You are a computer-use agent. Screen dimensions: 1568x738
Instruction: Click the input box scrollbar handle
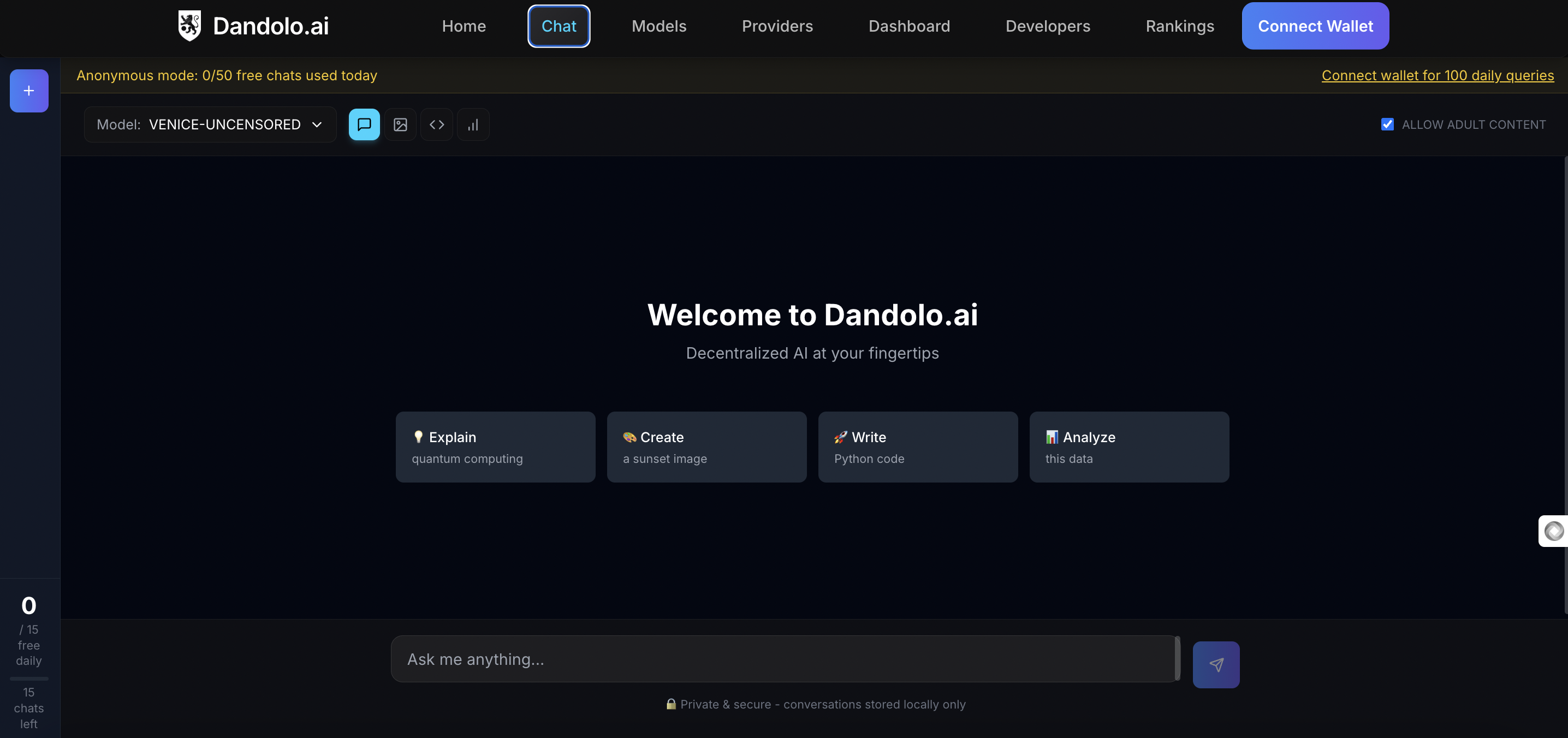1177,659
